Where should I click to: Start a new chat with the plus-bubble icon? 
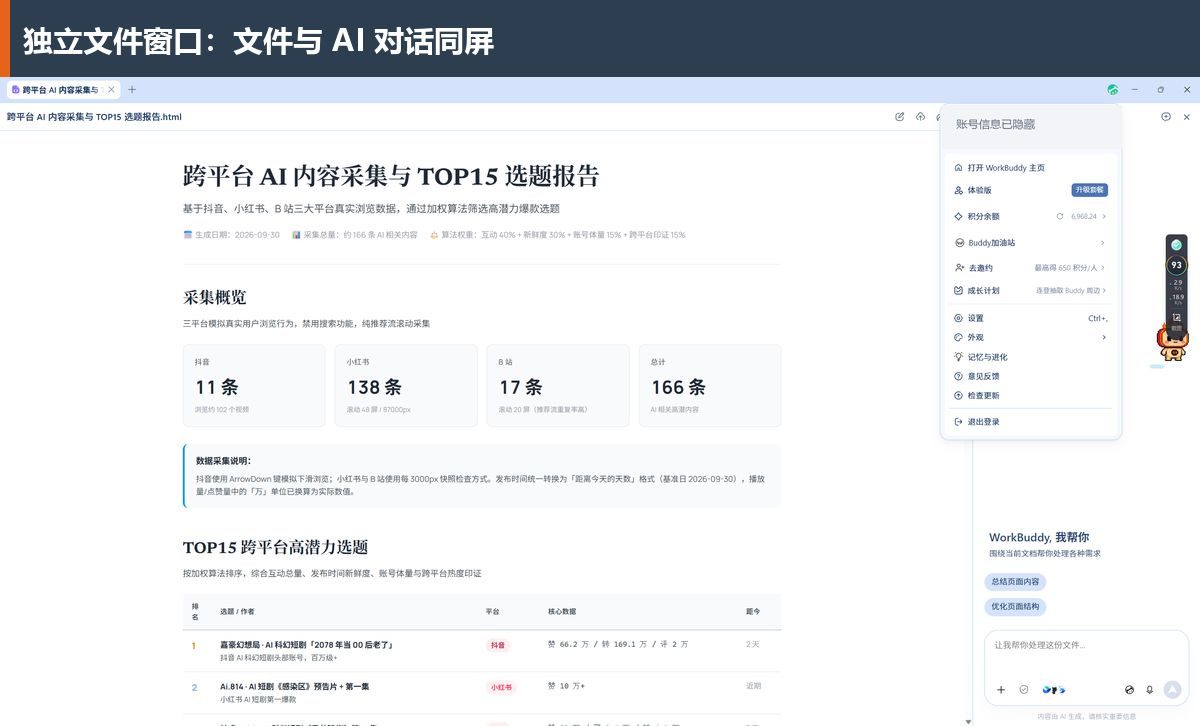[x=1166, y=117]
